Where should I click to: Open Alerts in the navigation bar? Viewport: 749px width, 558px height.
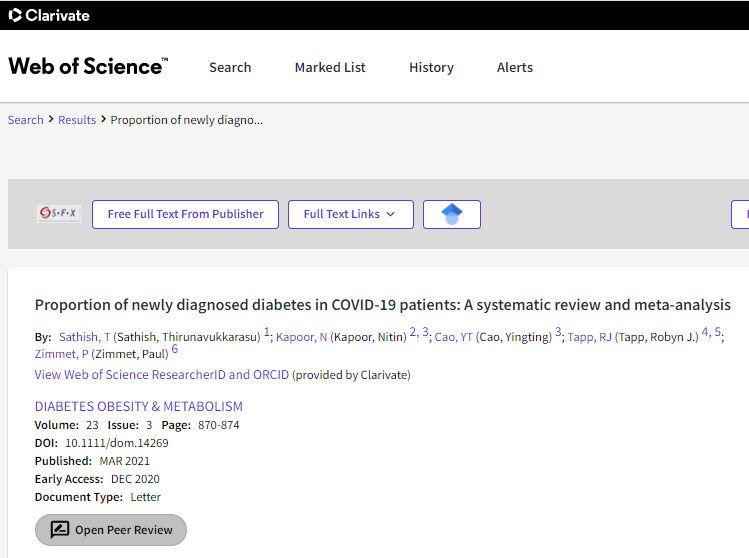[515, 68]
